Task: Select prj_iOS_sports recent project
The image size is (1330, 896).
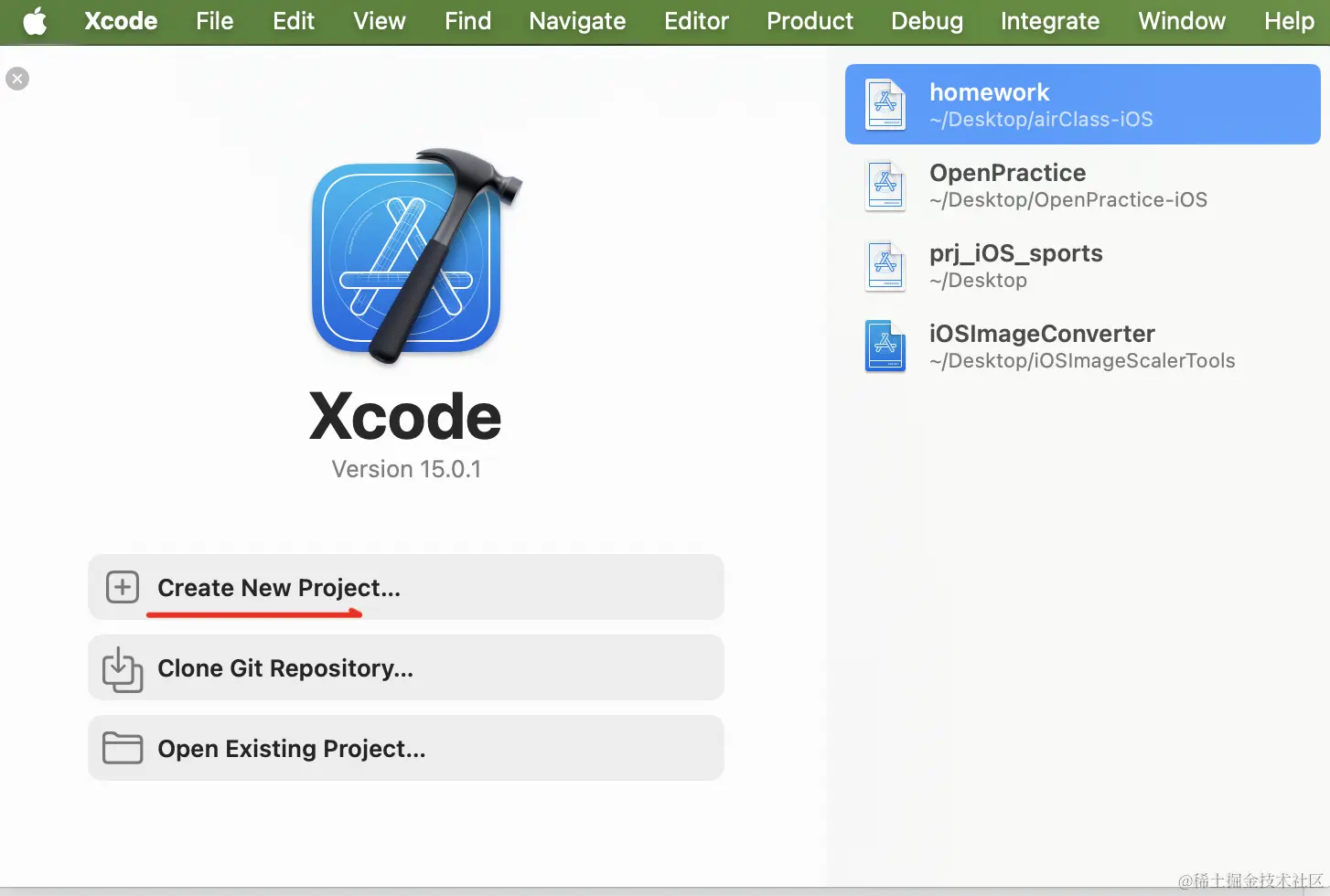Action: [x=1083, y=265]
